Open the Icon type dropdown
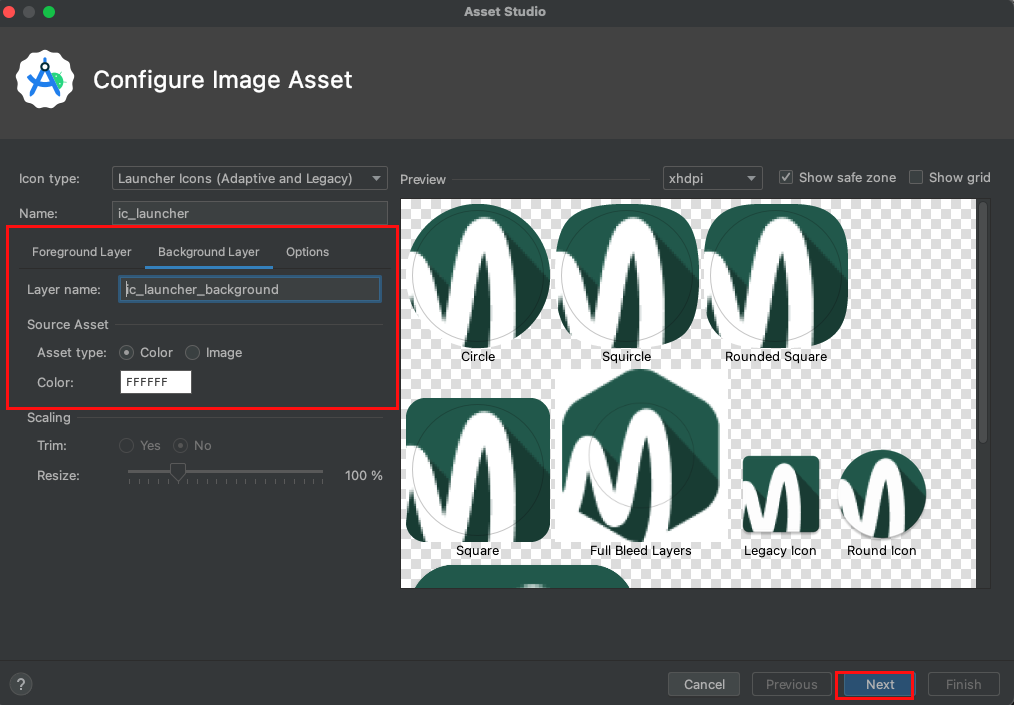This screenshot has width=1014, height=705. (250, 178)
